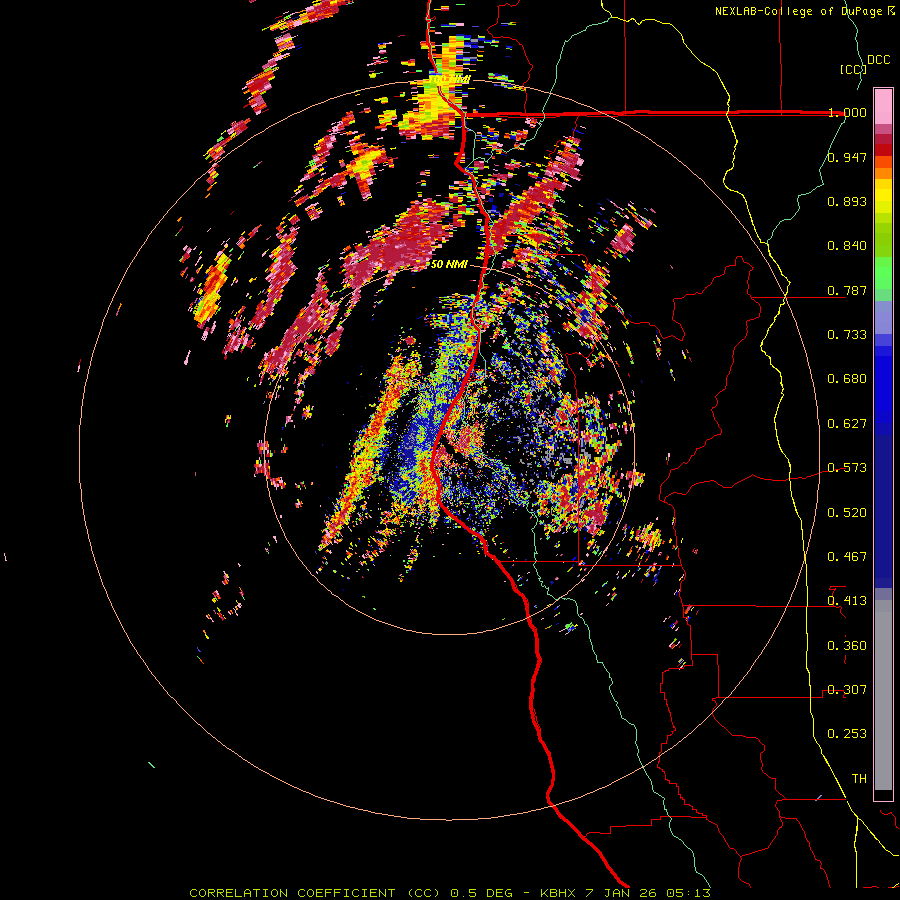Select the 0.413 color scale value
This screenshot has height=900, width=900.
[847, 601]
